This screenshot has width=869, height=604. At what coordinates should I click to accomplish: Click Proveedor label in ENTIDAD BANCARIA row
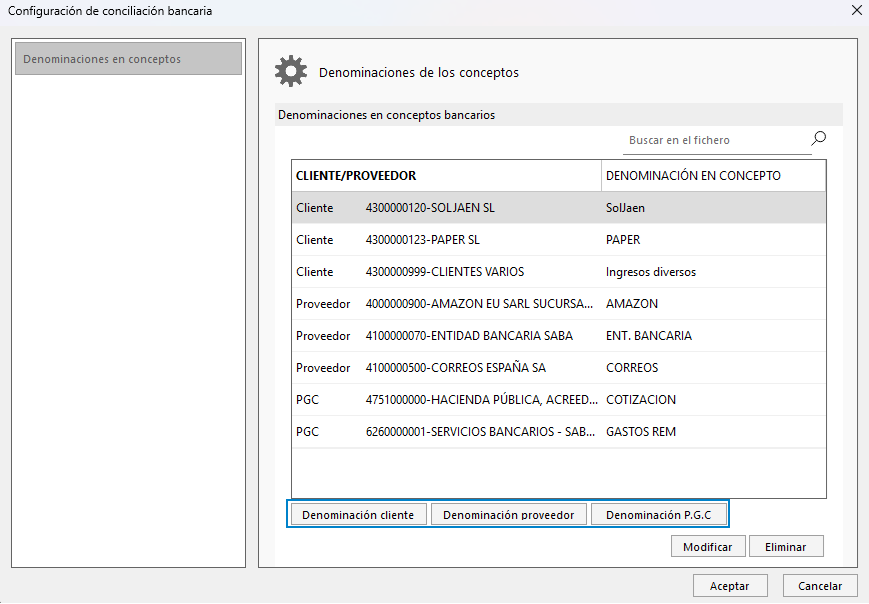click(323, 336)
